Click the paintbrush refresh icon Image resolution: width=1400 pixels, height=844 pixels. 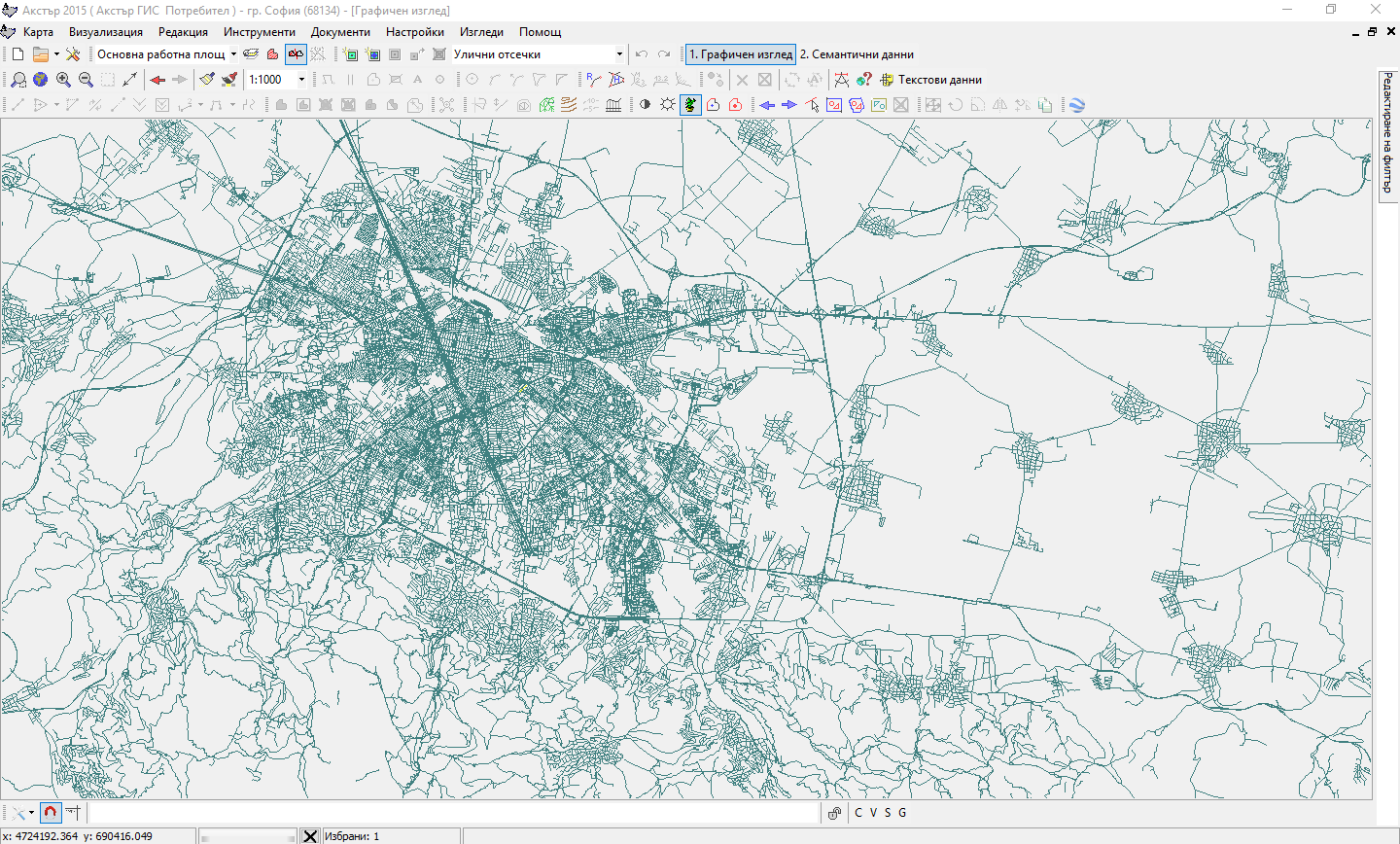(x=207, y=80)
